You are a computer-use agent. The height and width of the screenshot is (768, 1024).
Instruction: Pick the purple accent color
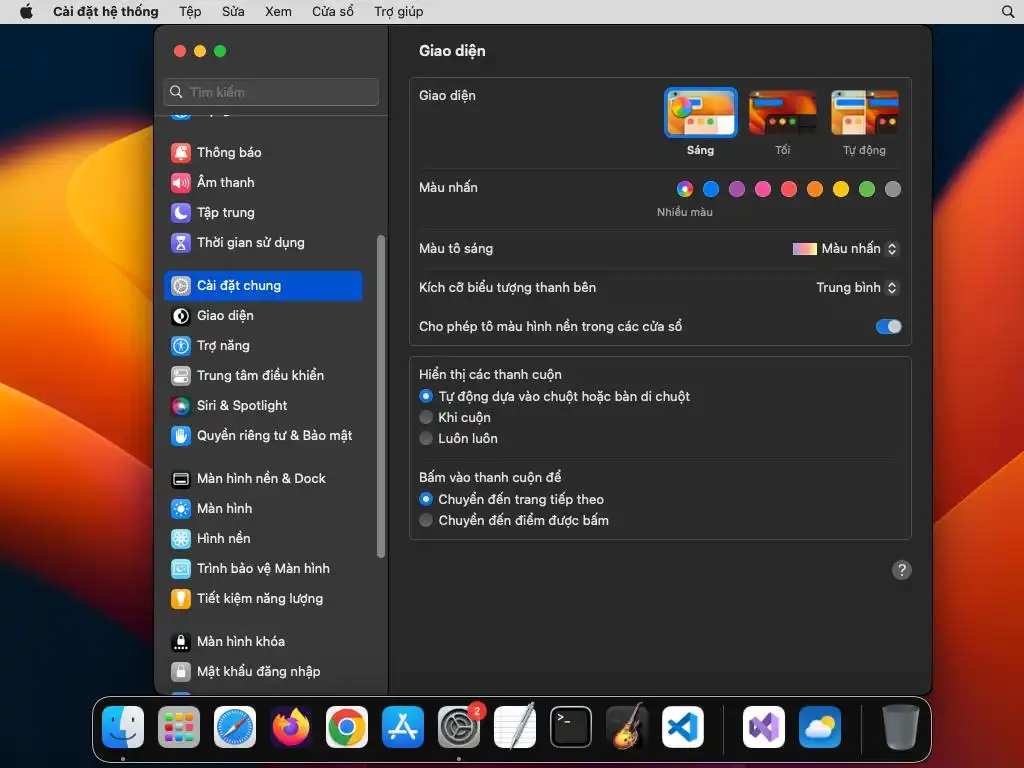pos(737,189)
